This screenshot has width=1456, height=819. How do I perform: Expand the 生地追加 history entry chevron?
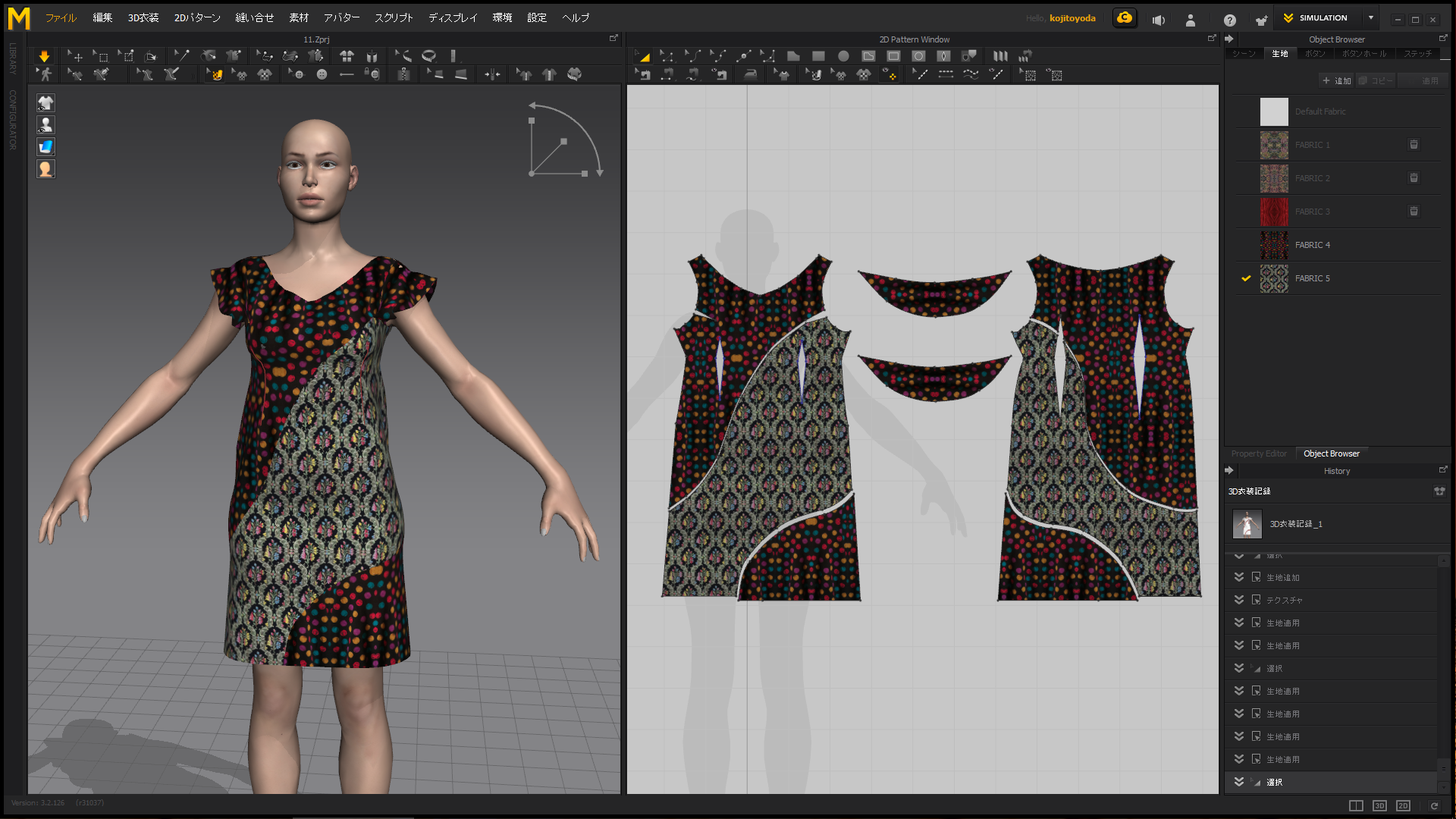coord(1239,577)
